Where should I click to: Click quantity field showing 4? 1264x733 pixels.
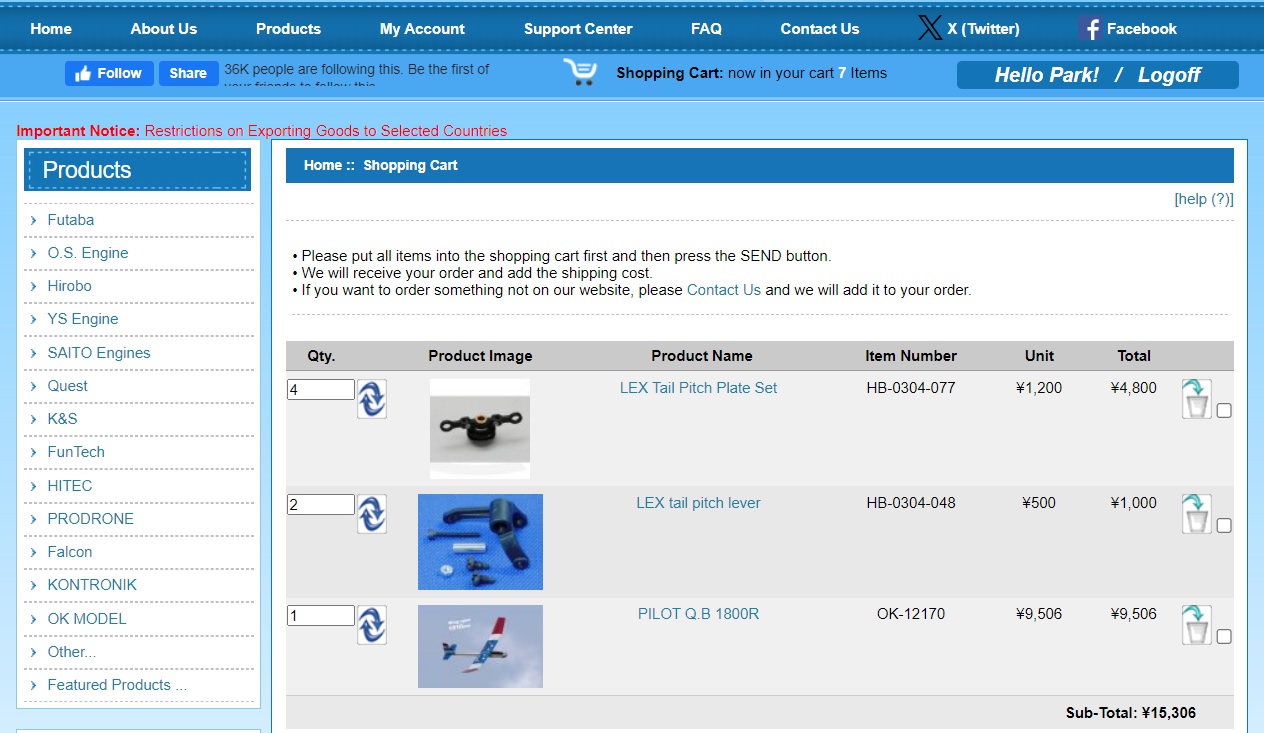pos(320,390)
